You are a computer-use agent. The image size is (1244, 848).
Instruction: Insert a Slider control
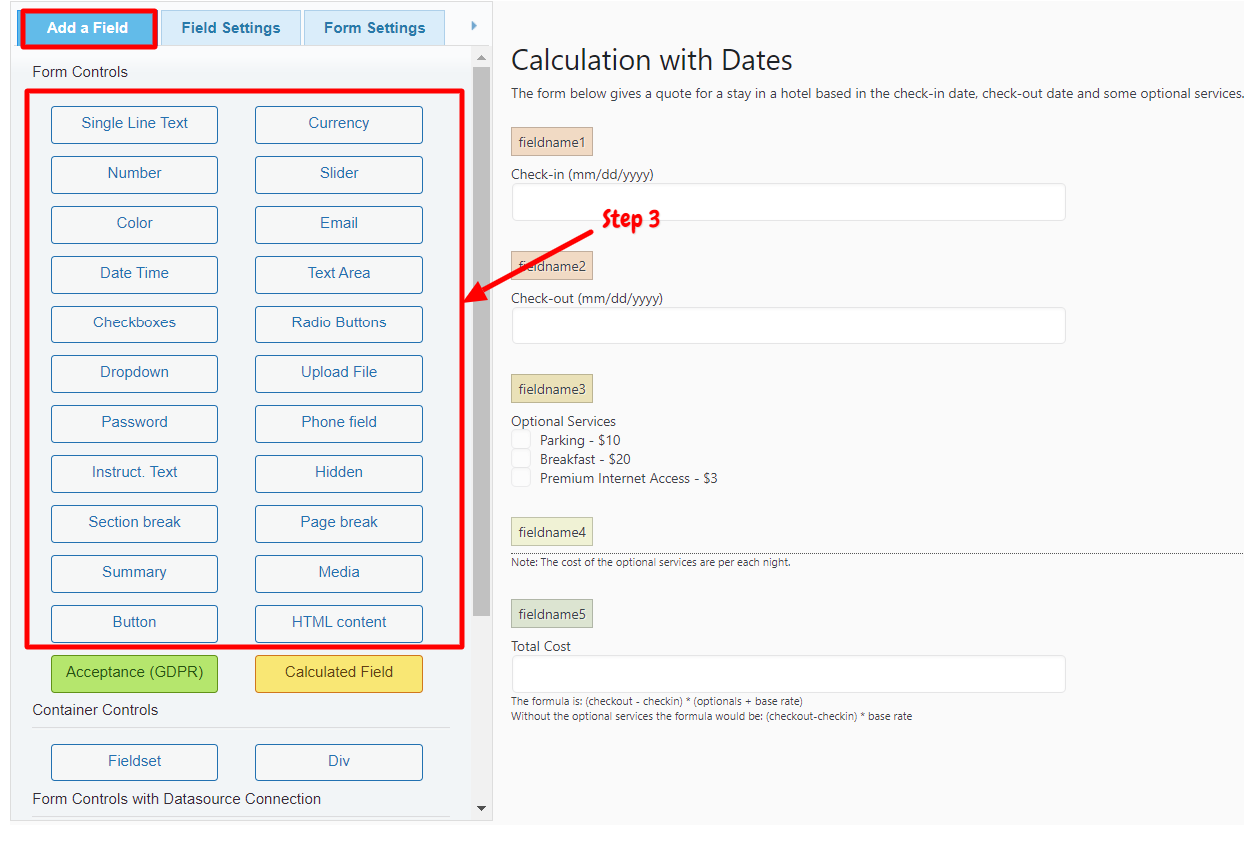339,174
